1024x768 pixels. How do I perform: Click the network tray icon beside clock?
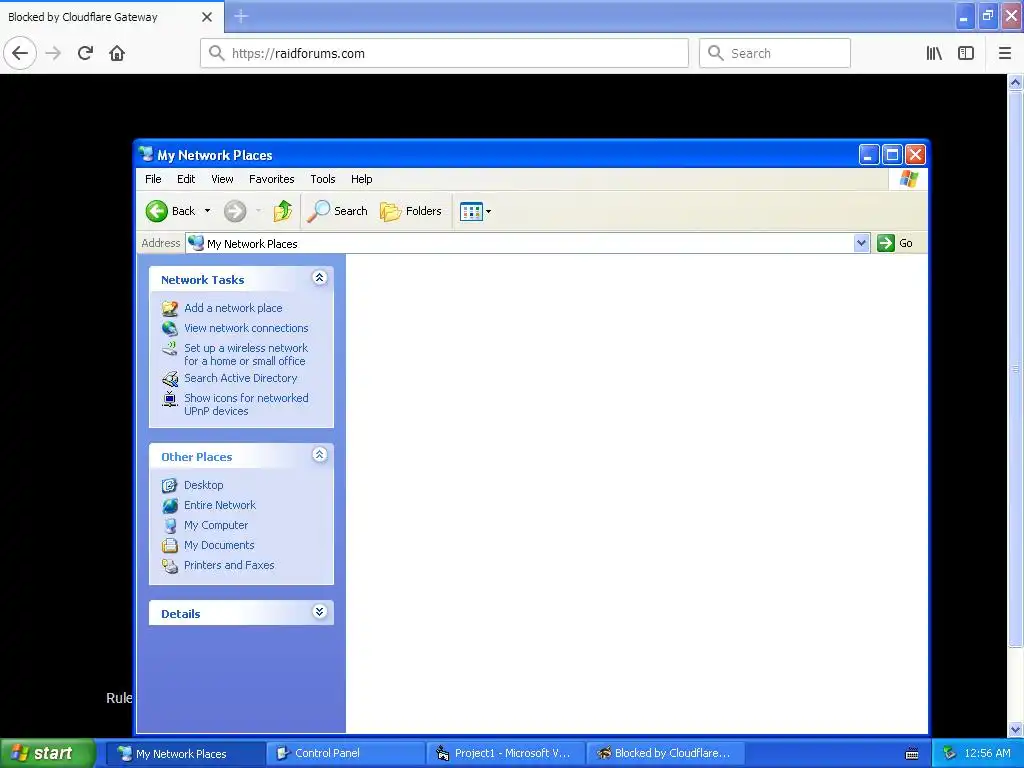pyautogui.click(x=949, y=753)
